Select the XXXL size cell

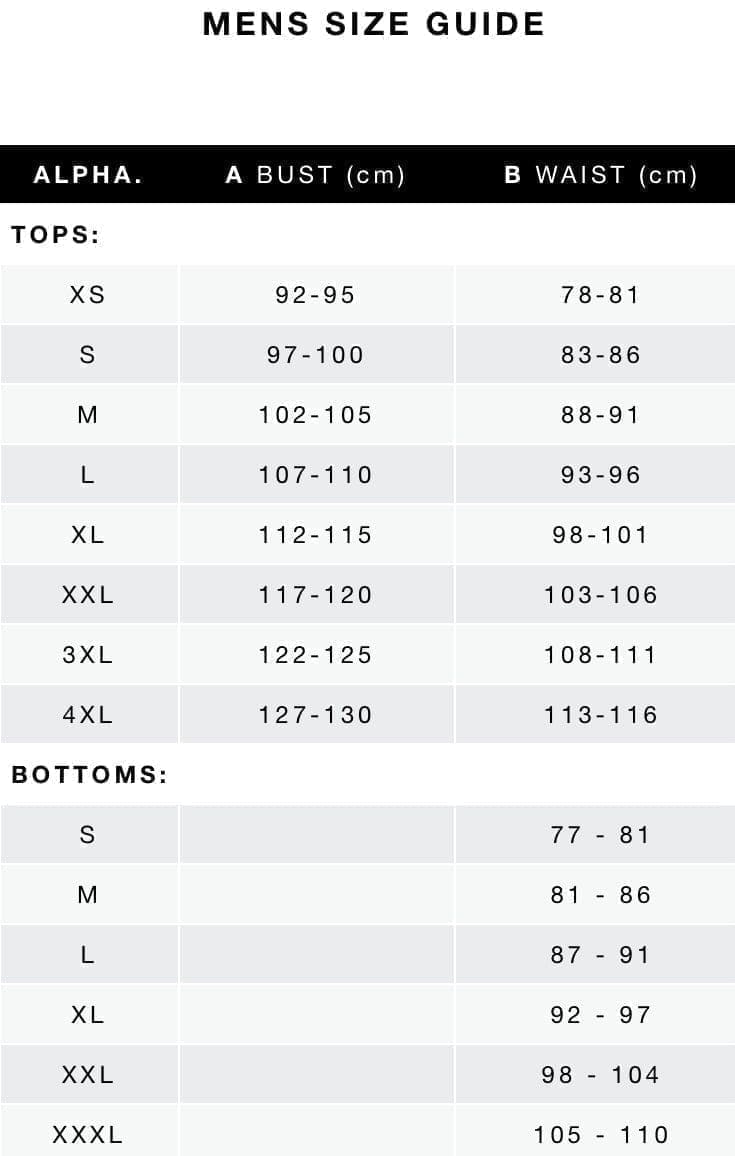88,1135
